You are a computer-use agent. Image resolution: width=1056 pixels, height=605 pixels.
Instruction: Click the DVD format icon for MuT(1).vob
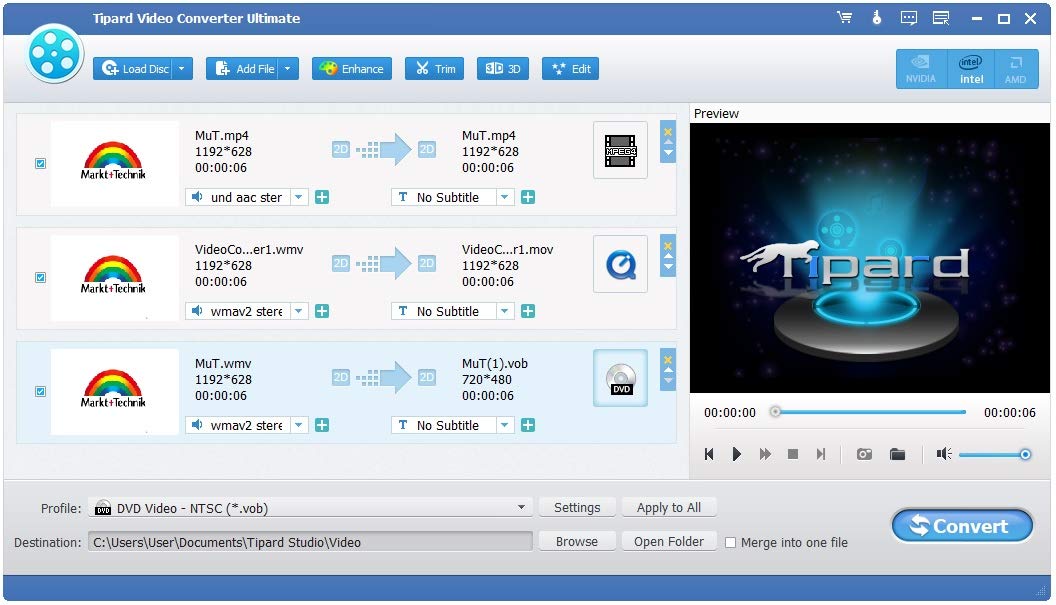click(x=620, y=378)
